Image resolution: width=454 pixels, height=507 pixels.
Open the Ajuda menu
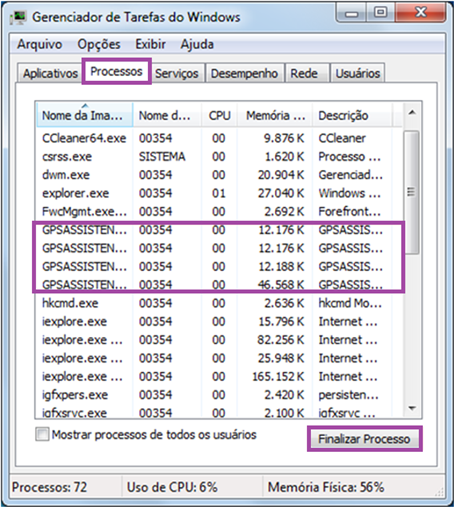pos(197,44)
